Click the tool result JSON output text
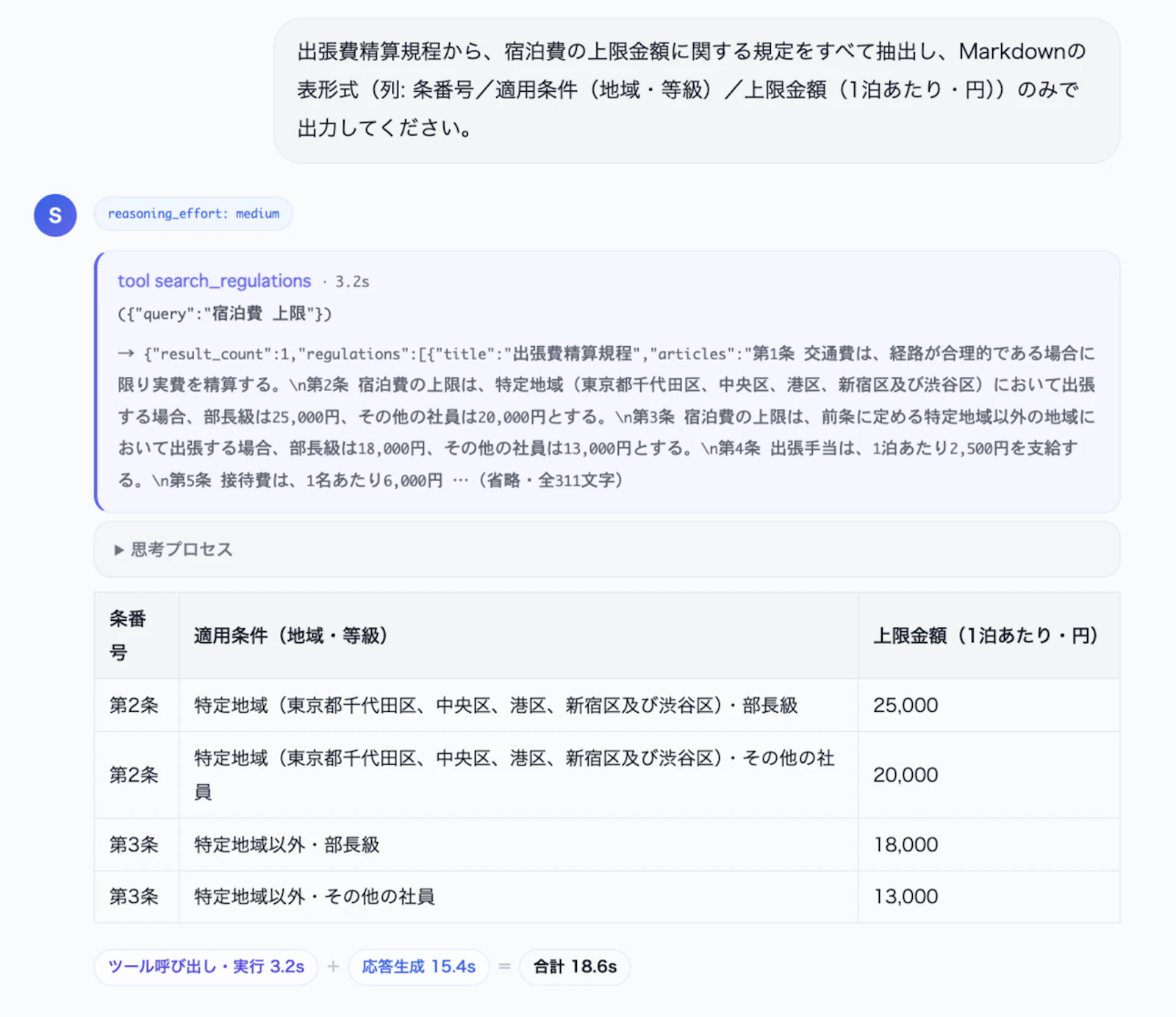Image resolution: width=1176 pixels, height=1017 pixels. 607,417
